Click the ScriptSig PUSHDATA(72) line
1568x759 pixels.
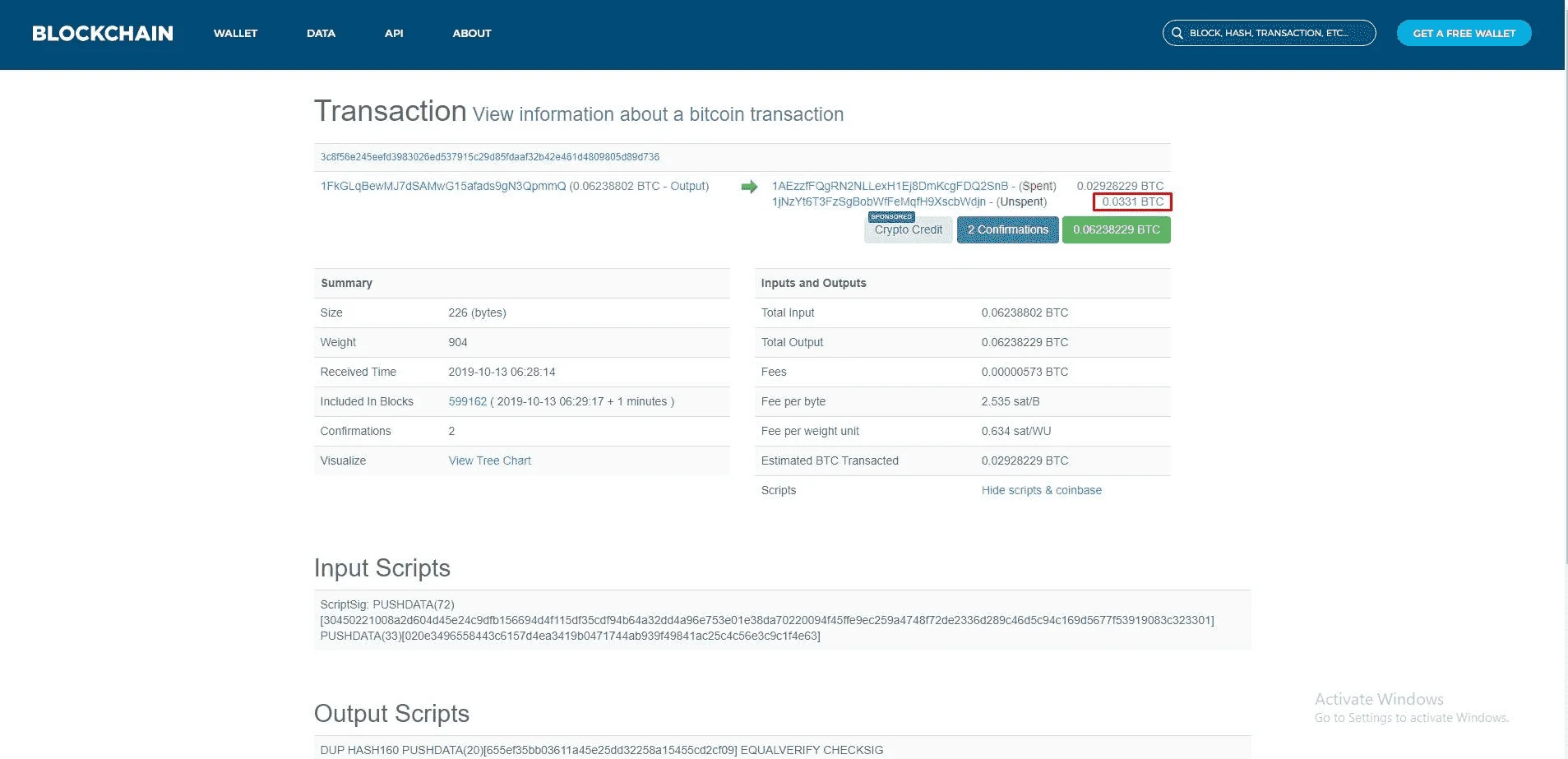coord(387,604)
